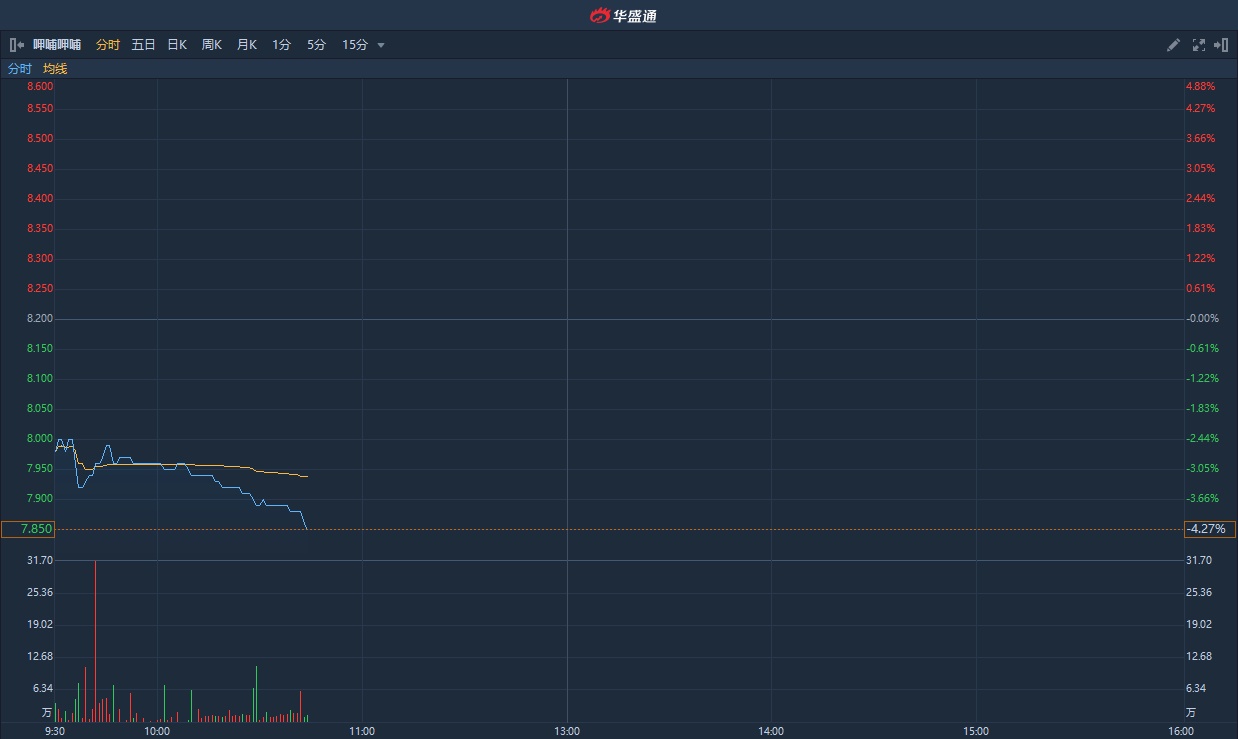Expand chart to fullscreen view
Image resolution: width=1238 pixels, height=739 pixels.
click(x=1198, y=45)
